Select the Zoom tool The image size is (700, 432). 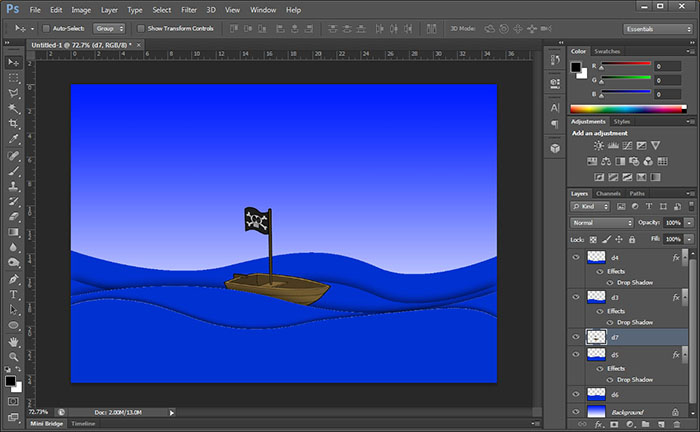[x=14, y=357]
